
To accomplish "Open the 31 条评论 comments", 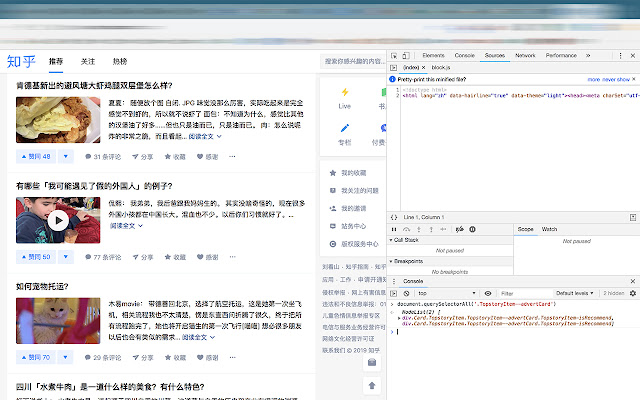I will point(103,157).
